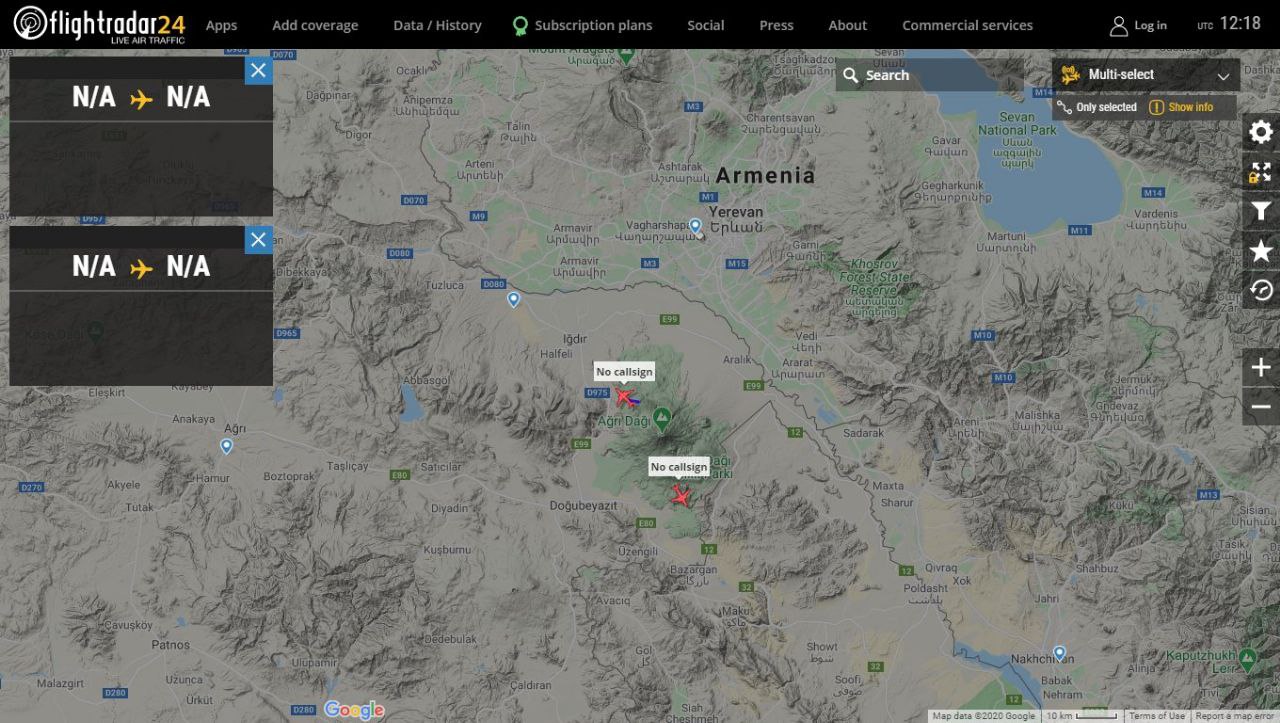Open the Apps menu
The image size is (1280, 723).
point(221,25)
